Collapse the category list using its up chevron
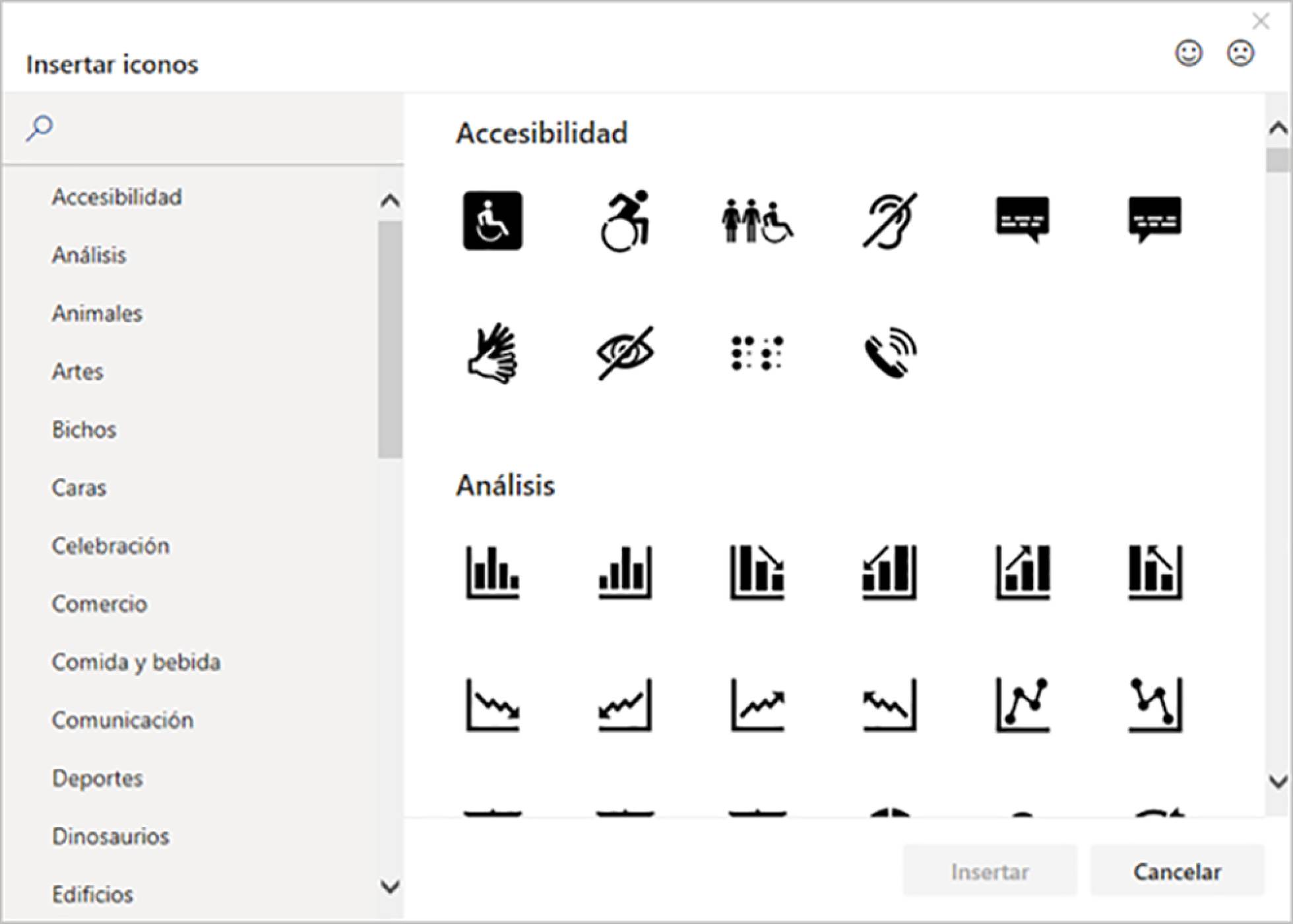The image size is (1293, 924). [391, 198]
